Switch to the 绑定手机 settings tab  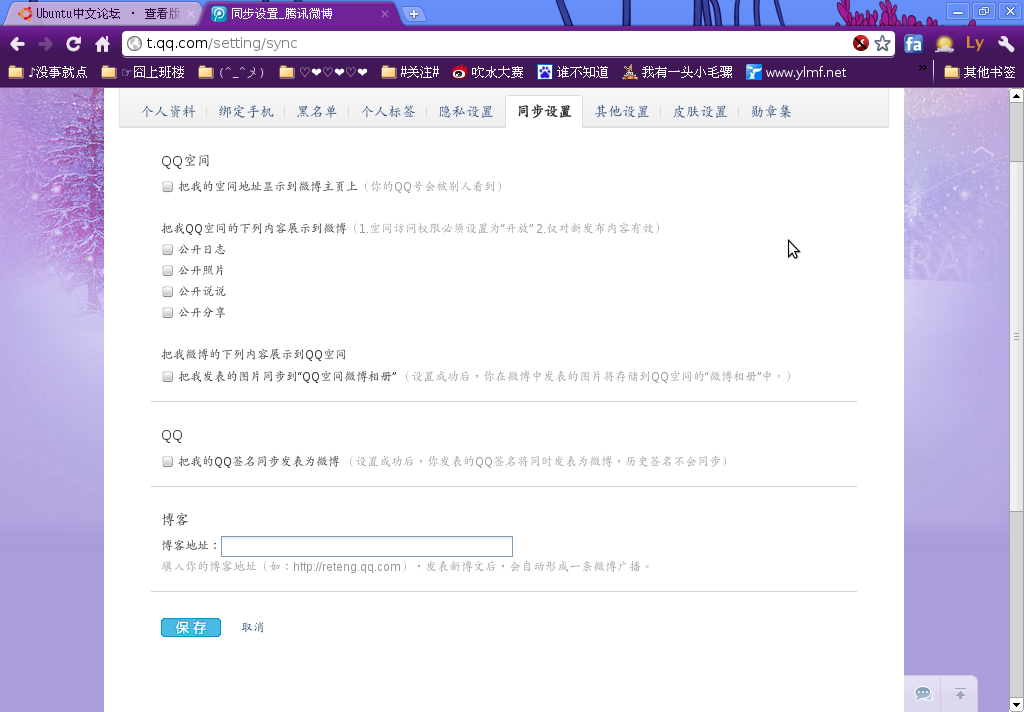(x=246, y=112)
